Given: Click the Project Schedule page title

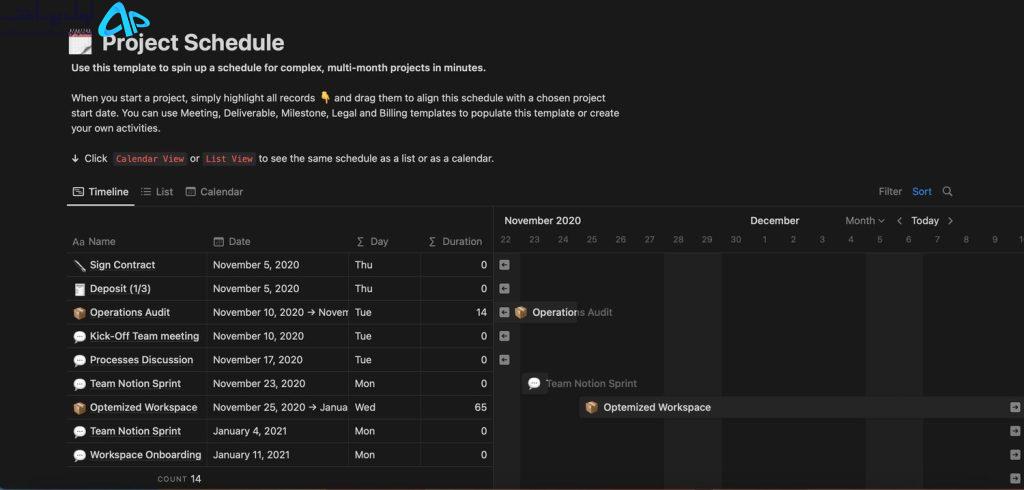Looking at the screenshot, I should [193, 42].
